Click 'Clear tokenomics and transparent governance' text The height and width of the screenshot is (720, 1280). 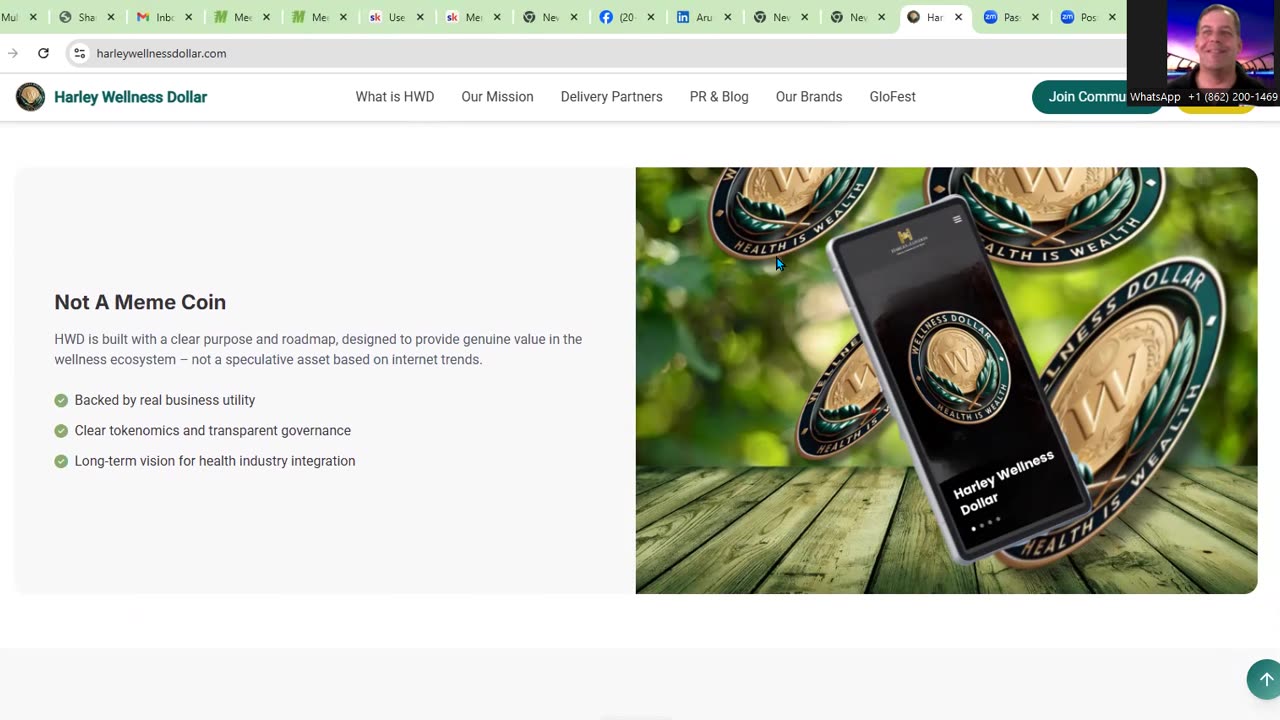tap(213, 431)
